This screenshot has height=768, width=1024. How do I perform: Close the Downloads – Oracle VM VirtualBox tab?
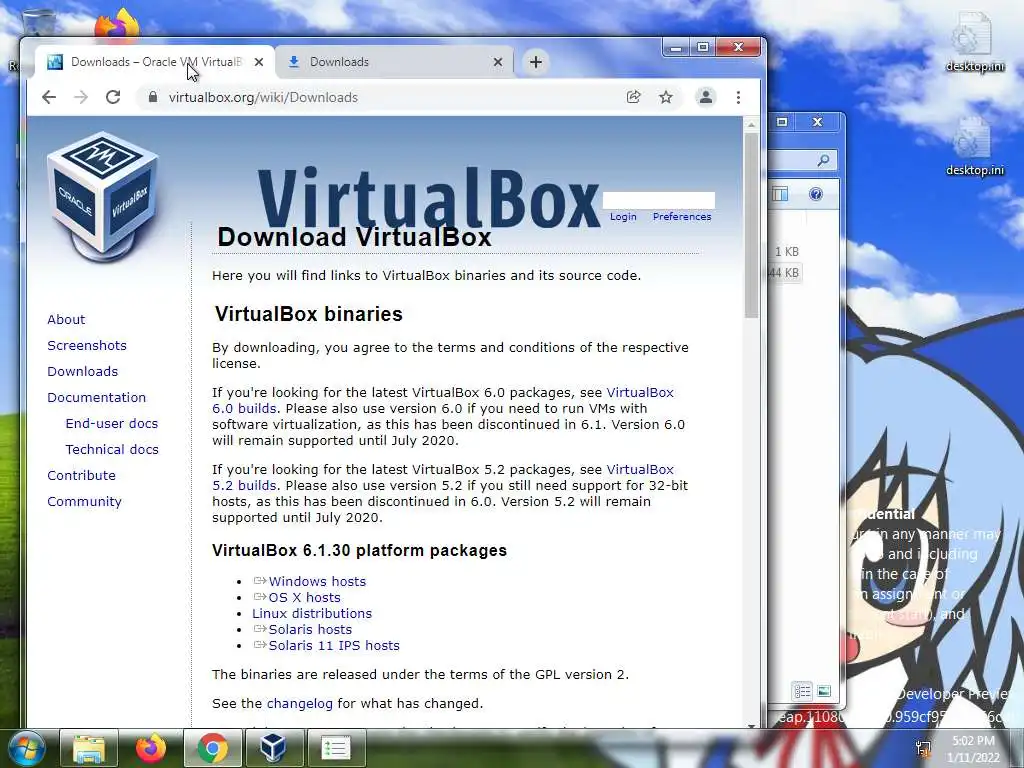tap(259, 62)
